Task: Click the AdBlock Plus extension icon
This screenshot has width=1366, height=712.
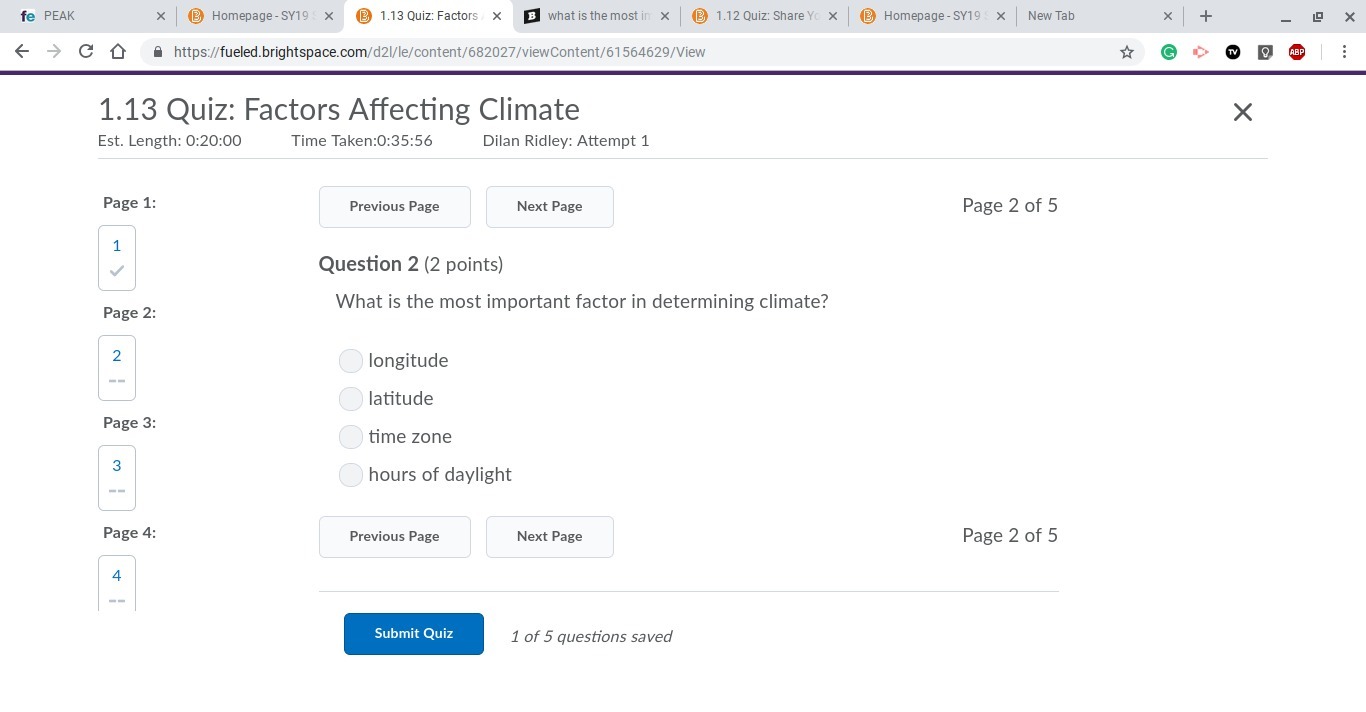Action: click(x=1297, y=52)
